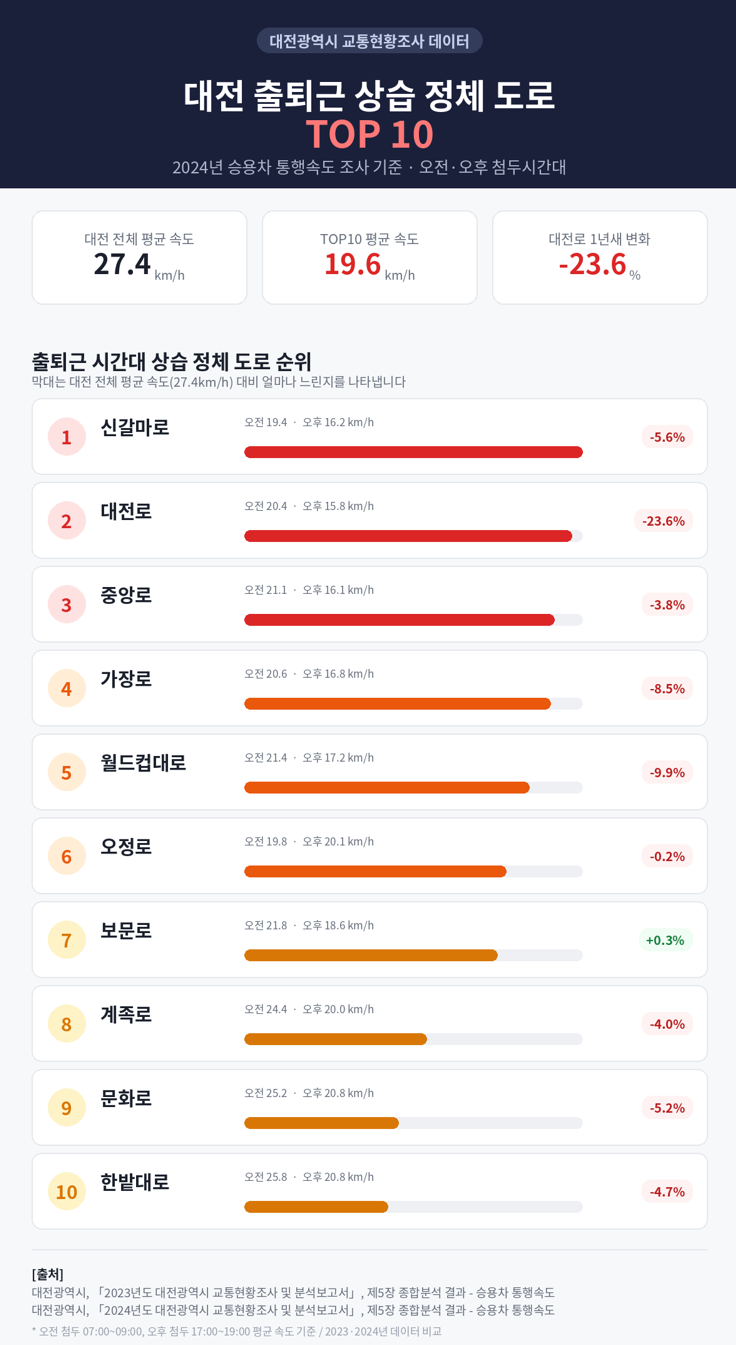Click the rank 5 badge beside 월드컵대로
Viewport: 736px width, 1345px height.
pos(67,773)
